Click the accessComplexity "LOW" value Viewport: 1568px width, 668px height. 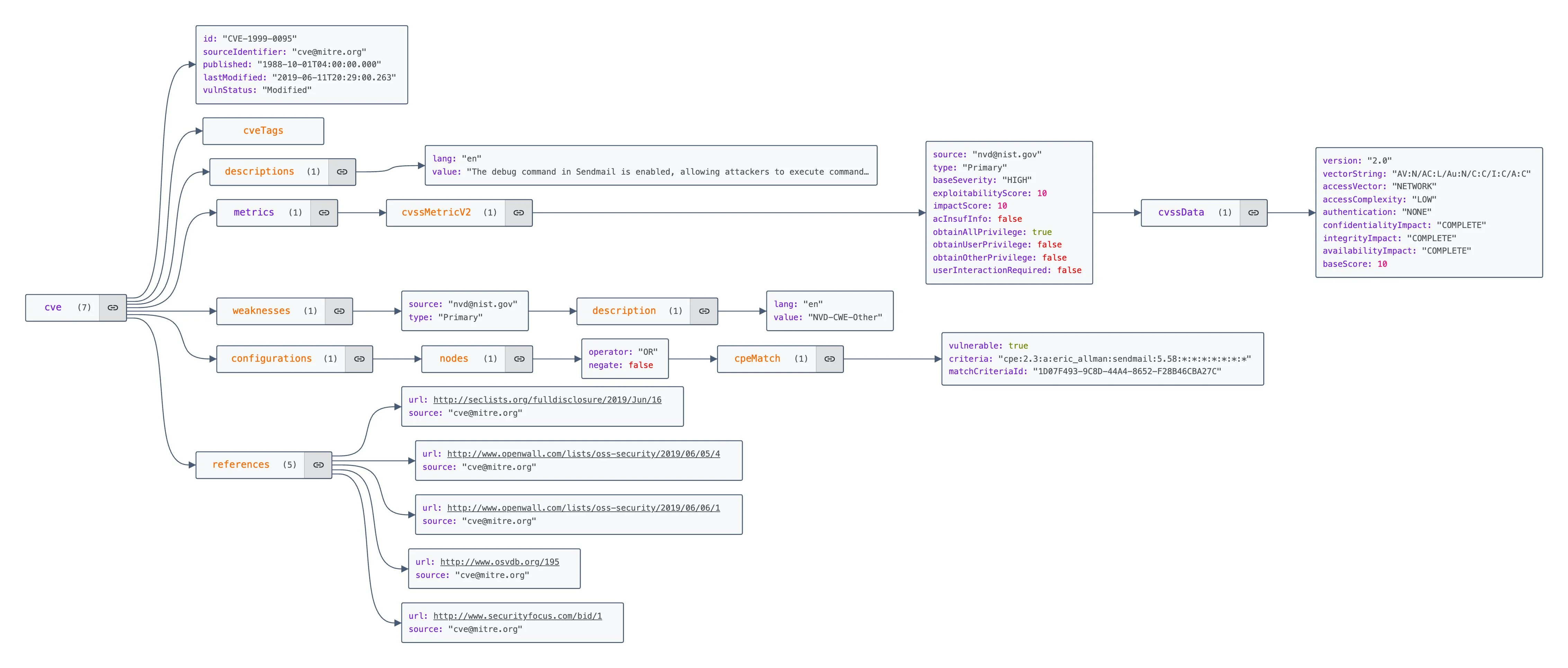(x=1424, y=200)
